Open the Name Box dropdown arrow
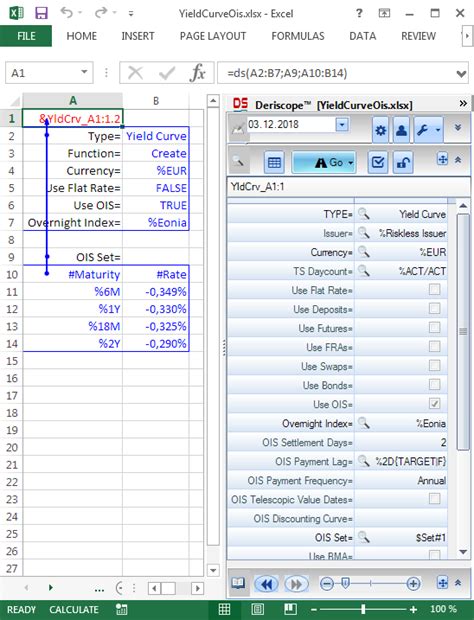 [x=84, y=72]
